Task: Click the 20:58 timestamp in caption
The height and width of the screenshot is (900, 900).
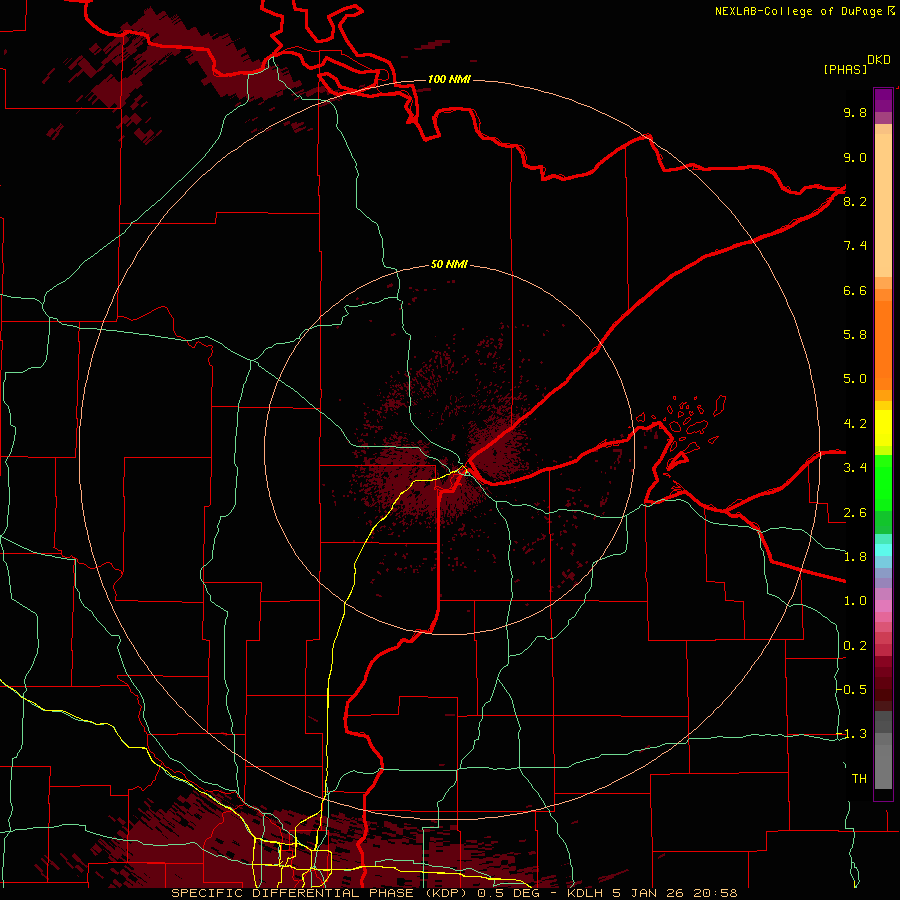Action: pos(715,893)
